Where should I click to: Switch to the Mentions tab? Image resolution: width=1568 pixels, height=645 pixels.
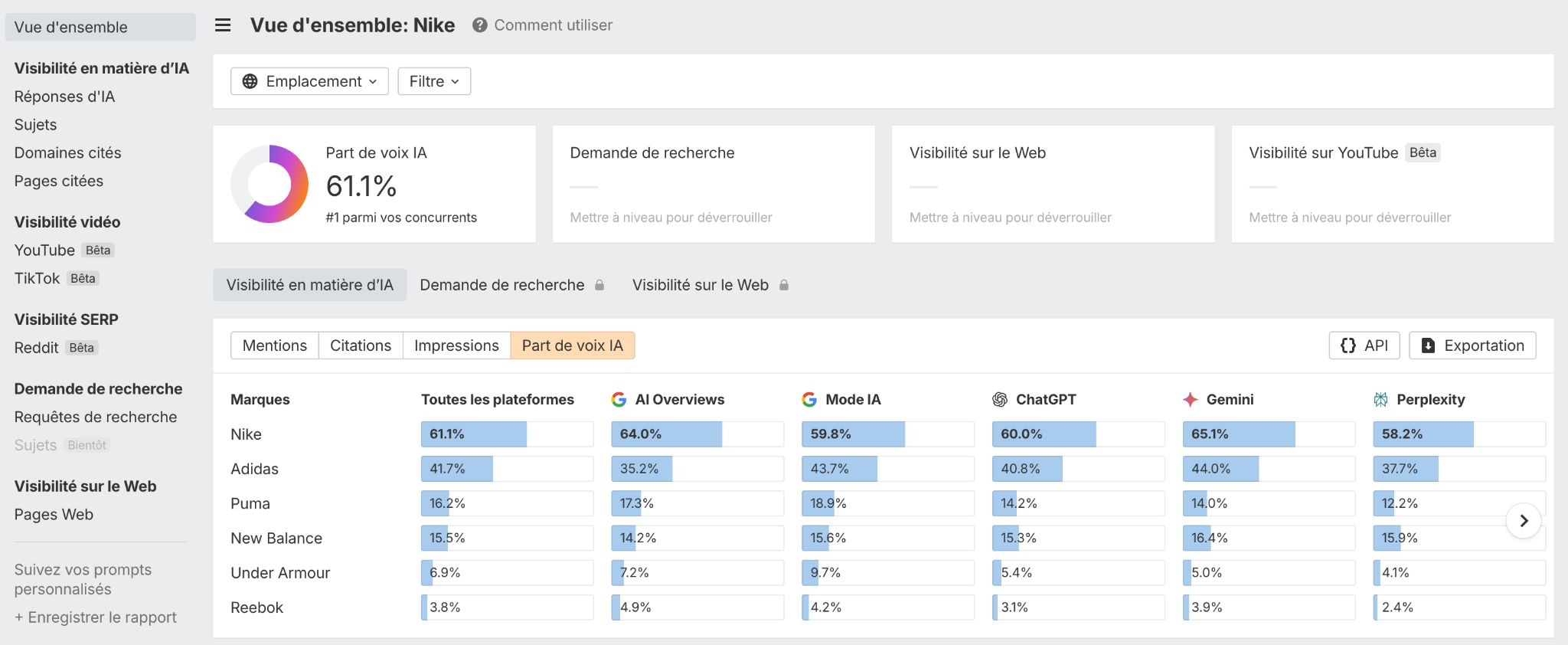[275, 345]
